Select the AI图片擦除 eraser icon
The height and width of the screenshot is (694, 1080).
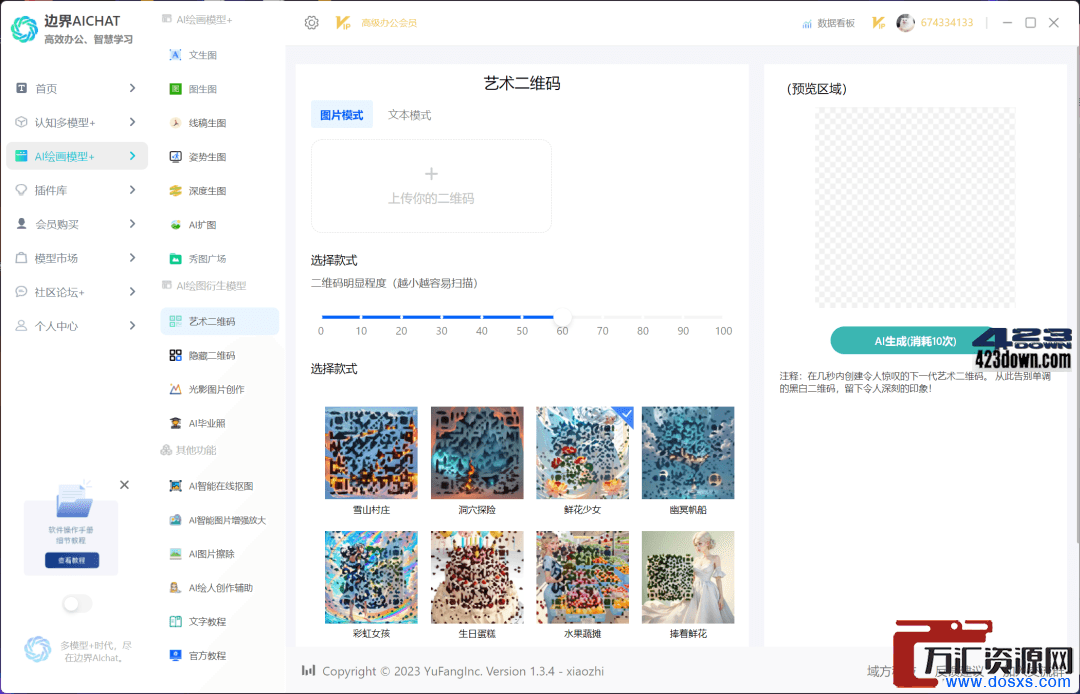pyautogui.click(x=175, y=554)
